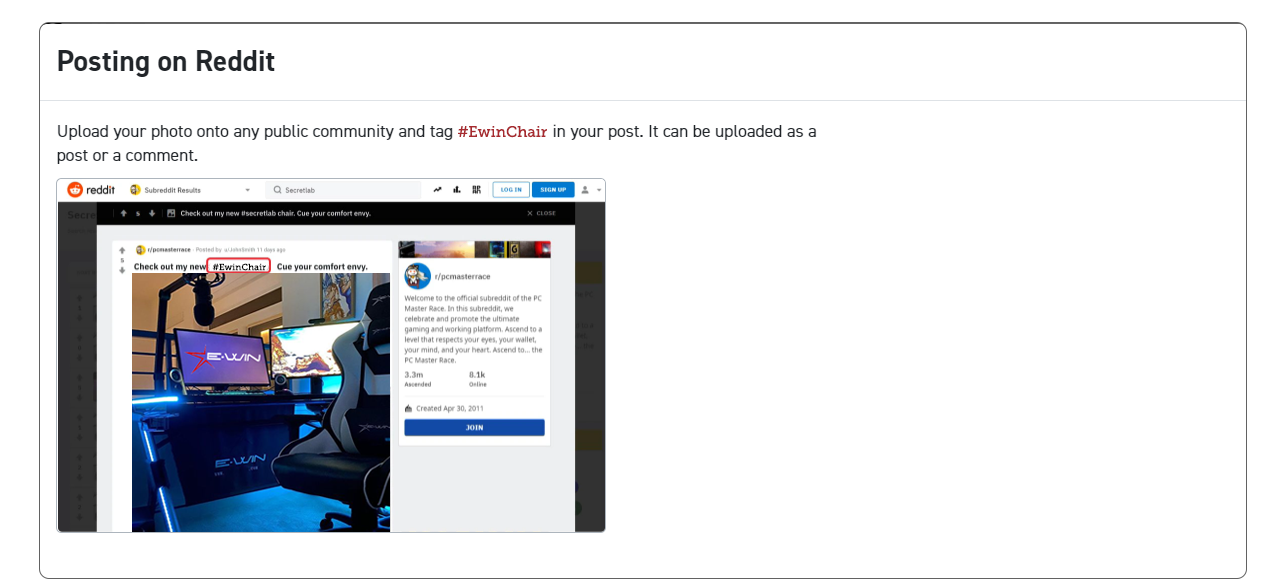
Task: Click the highlighted #EwinChair in the post title
Action: (x=239, y=266)
